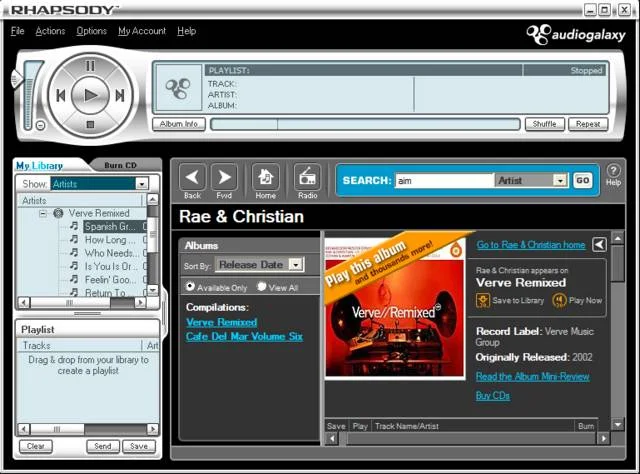Skip to the next track
Viewport: 640px width, 474px height.
point(120,96)
